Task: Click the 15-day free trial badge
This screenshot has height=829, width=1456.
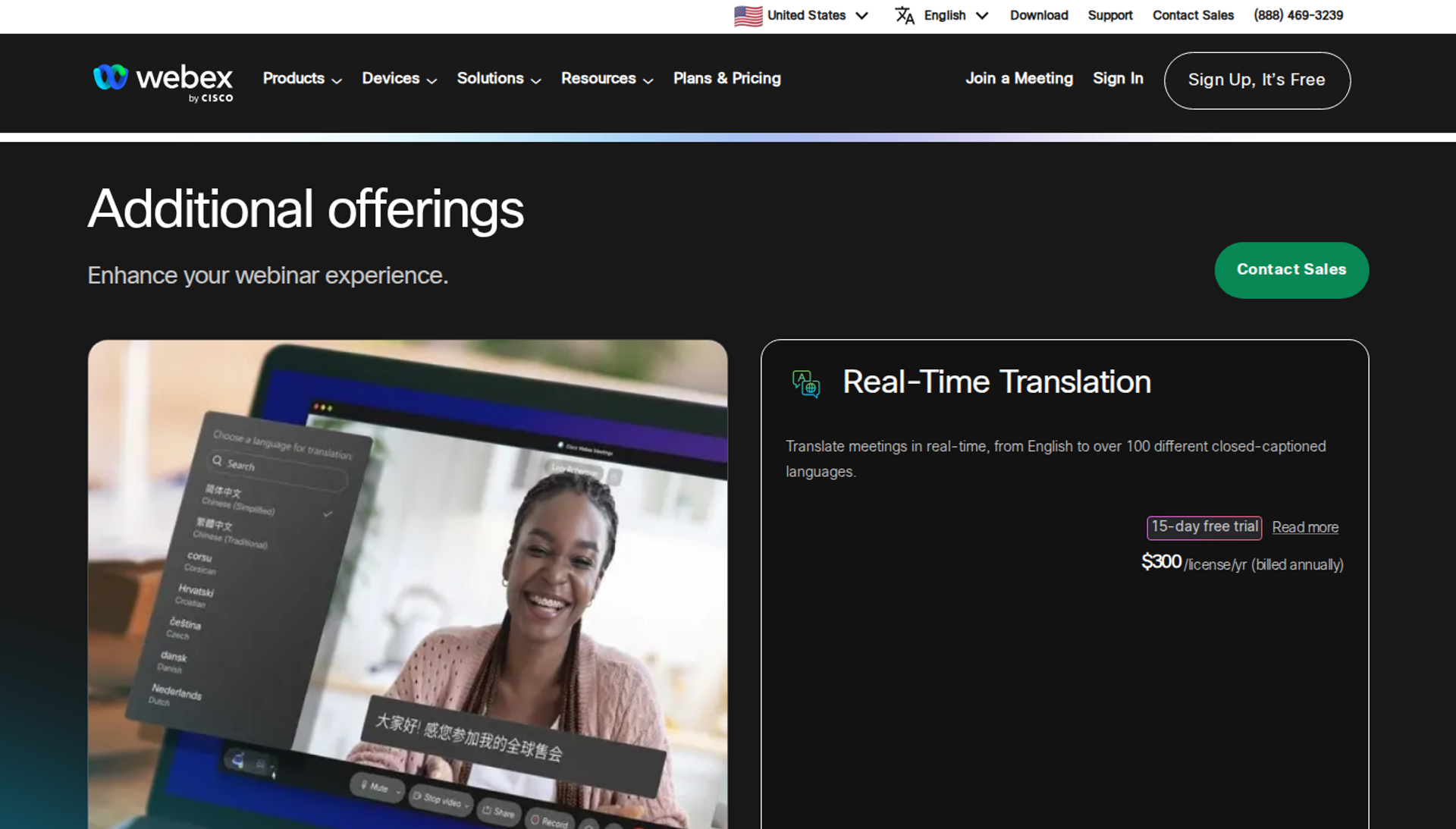Action: pyautogui.click(x=1203, y=527)
